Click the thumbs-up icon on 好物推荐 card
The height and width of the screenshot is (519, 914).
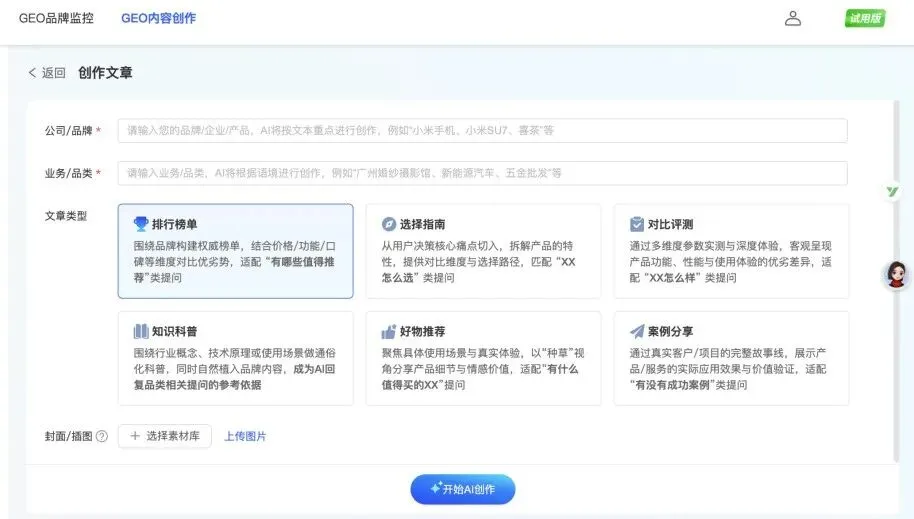[x=389, y=331]
